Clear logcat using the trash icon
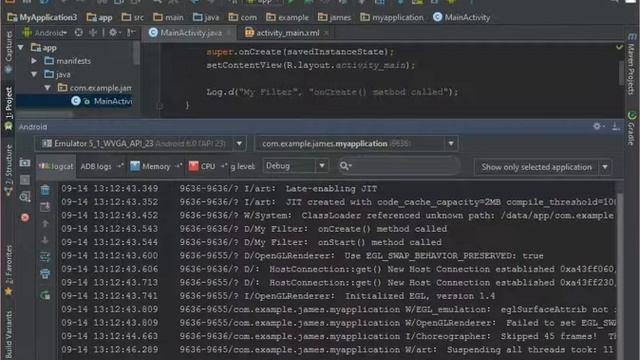 click(x=45, y=190)
